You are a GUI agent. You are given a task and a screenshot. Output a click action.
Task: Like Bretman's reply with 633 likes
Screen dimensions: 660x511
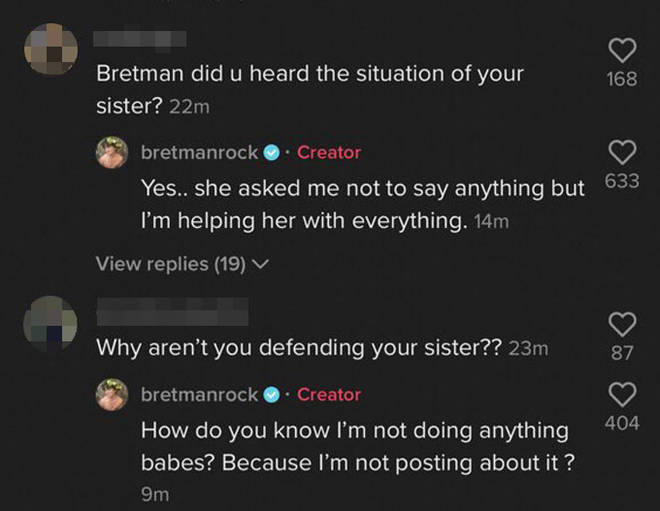tap(622, 152)
